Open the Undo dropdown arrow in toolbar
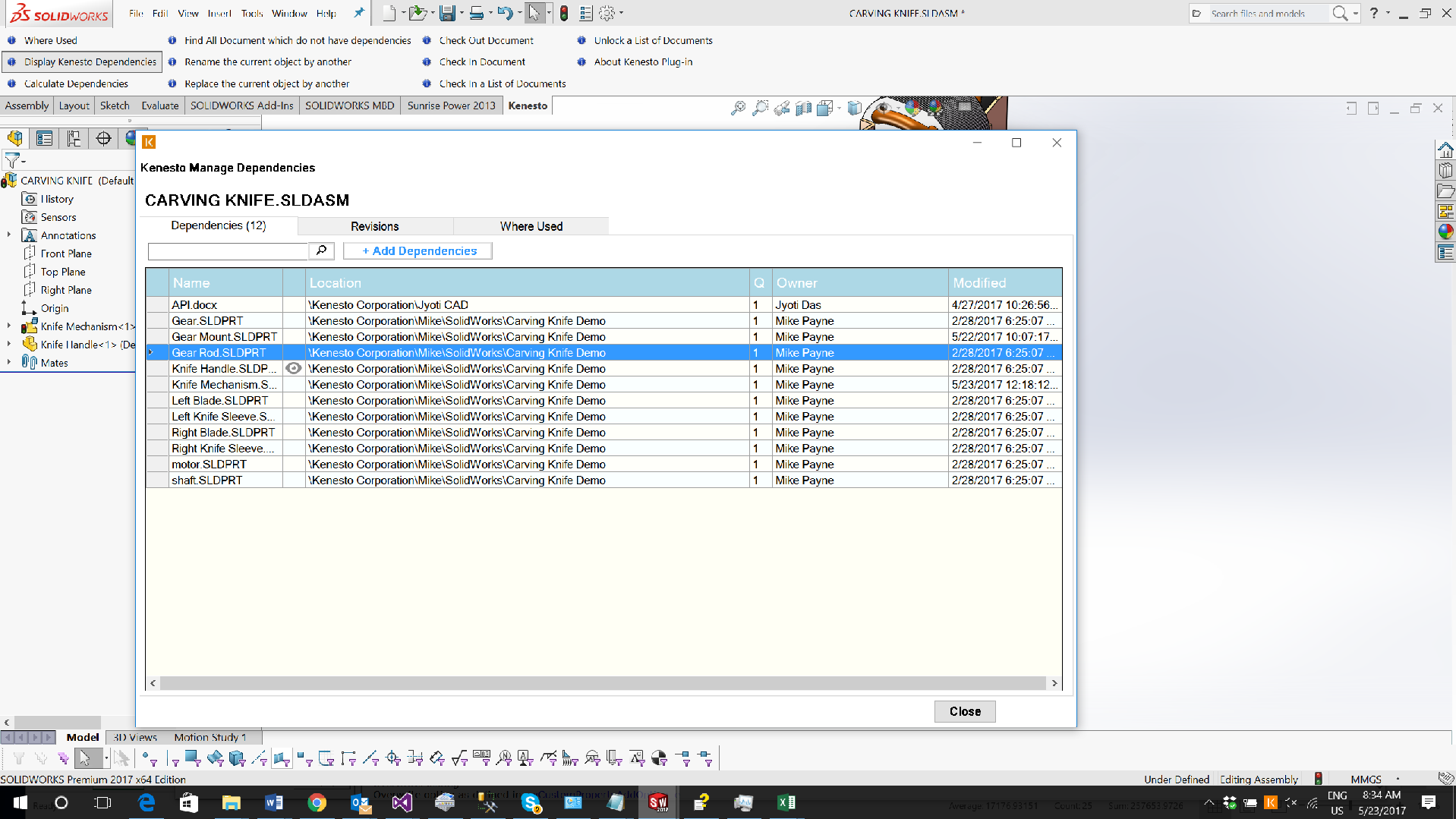Image resolution: width=1456 pixels, height=819 pixels. pyautogui.click(x=518, y=13)
